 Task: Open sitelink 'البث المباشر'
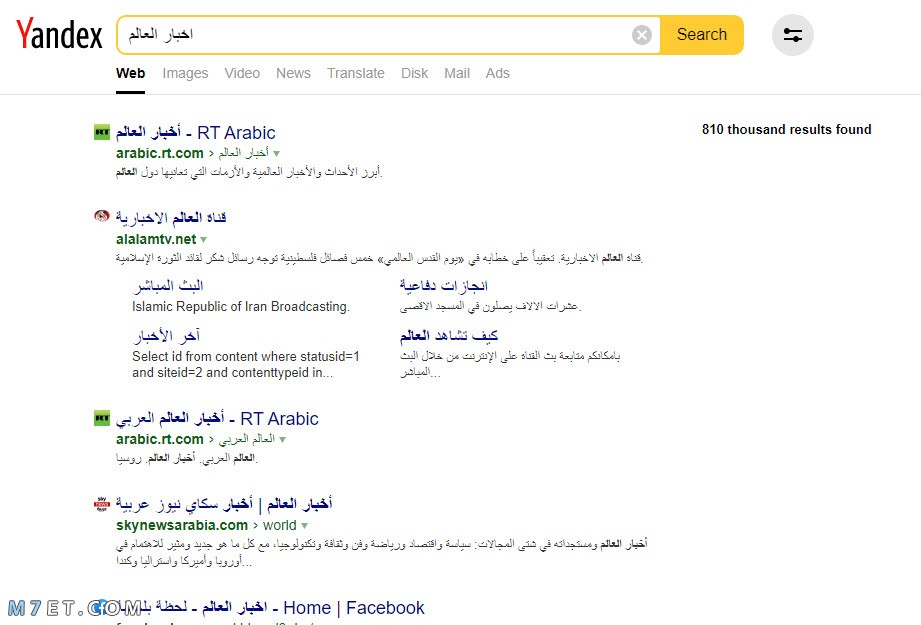click(x=168, y=286)
